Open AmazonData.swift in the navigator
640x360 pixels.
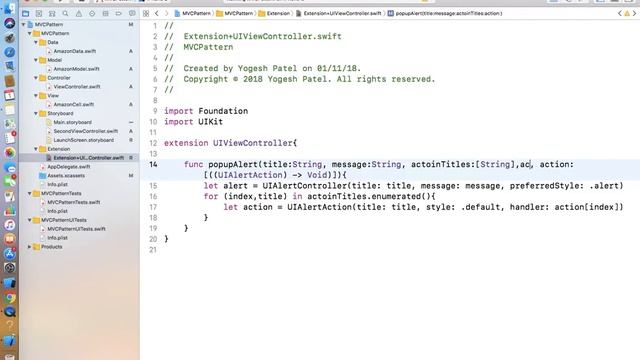[x=75, y=51]
